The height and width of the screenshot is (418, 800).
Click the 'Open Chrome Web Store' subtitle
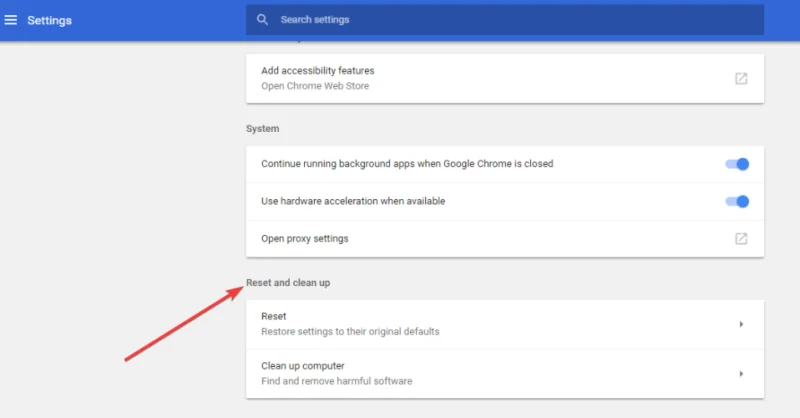coord(315,86)
